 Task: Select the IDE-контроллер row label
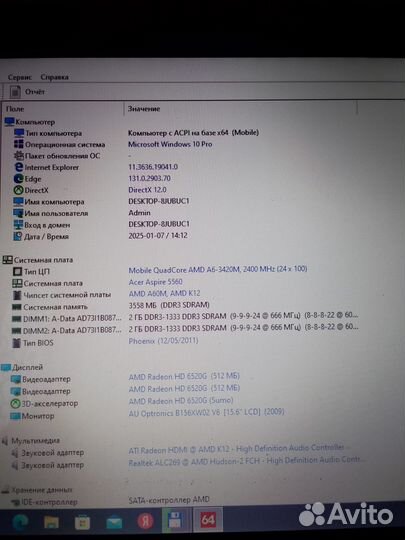click(49, 502)
